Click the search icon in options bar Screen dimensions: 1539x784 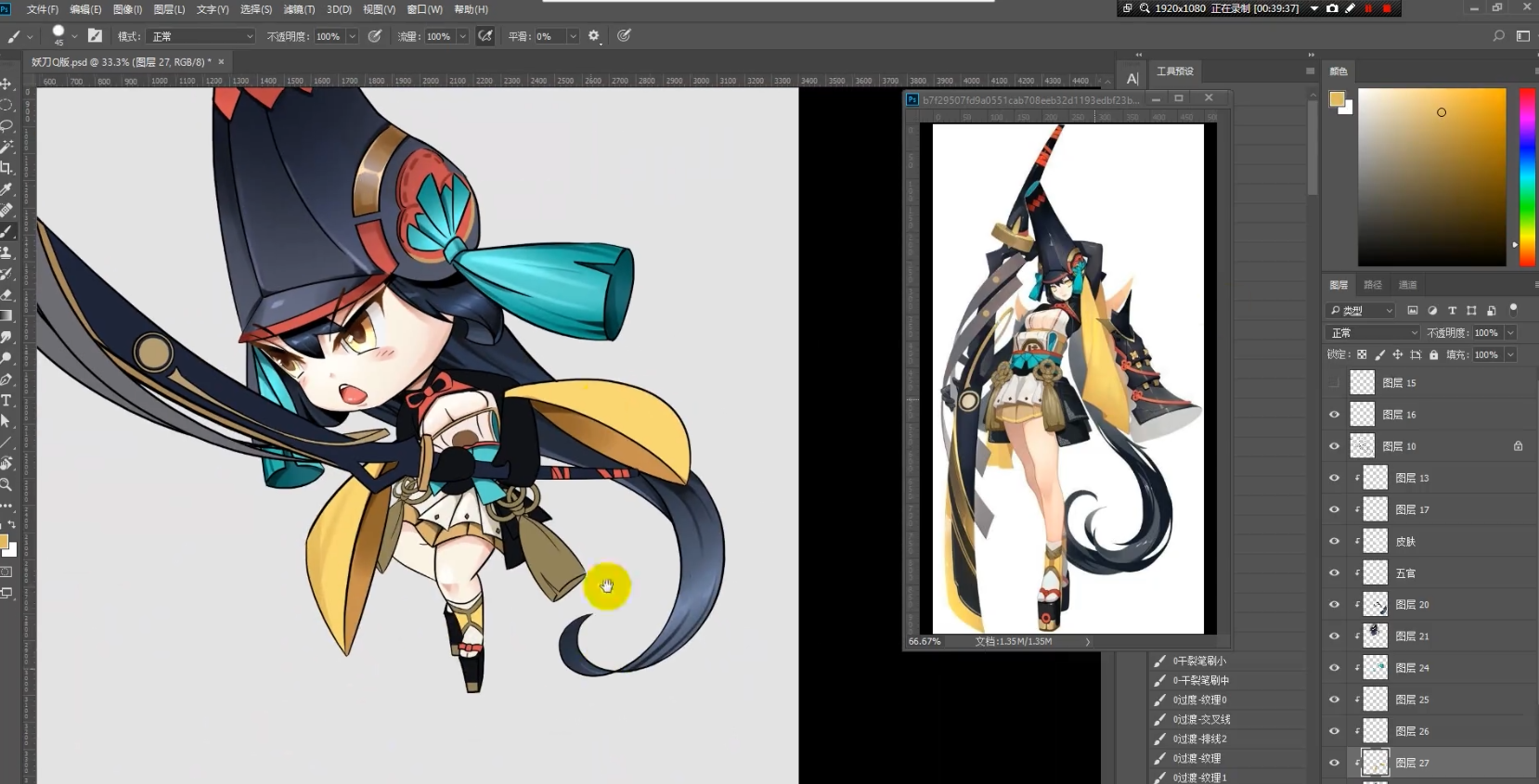(x=1498, y=35)
